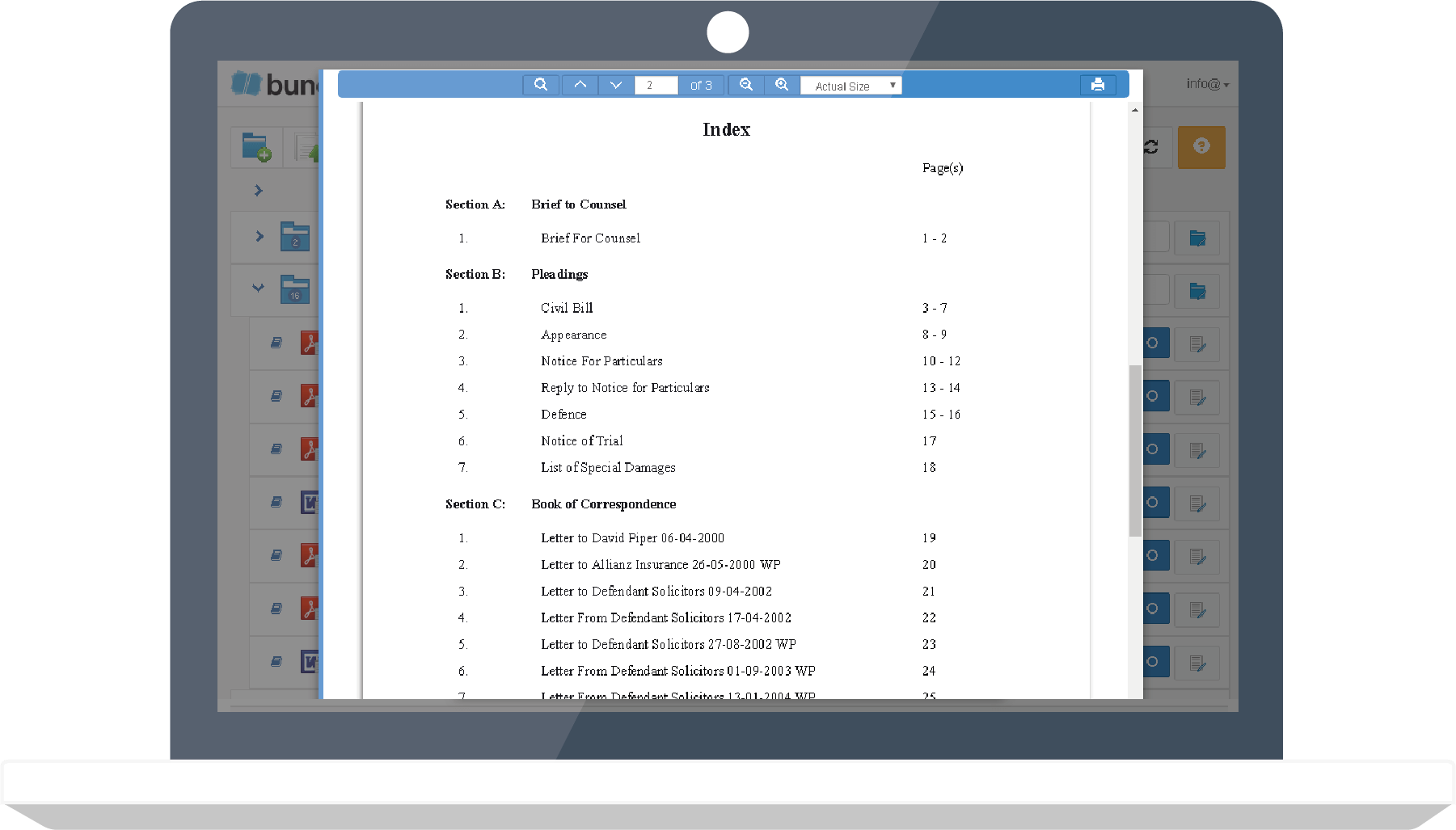1456x830 pixels.
Task: Go to the next page with the down chevron
Action: click(615, 84)
